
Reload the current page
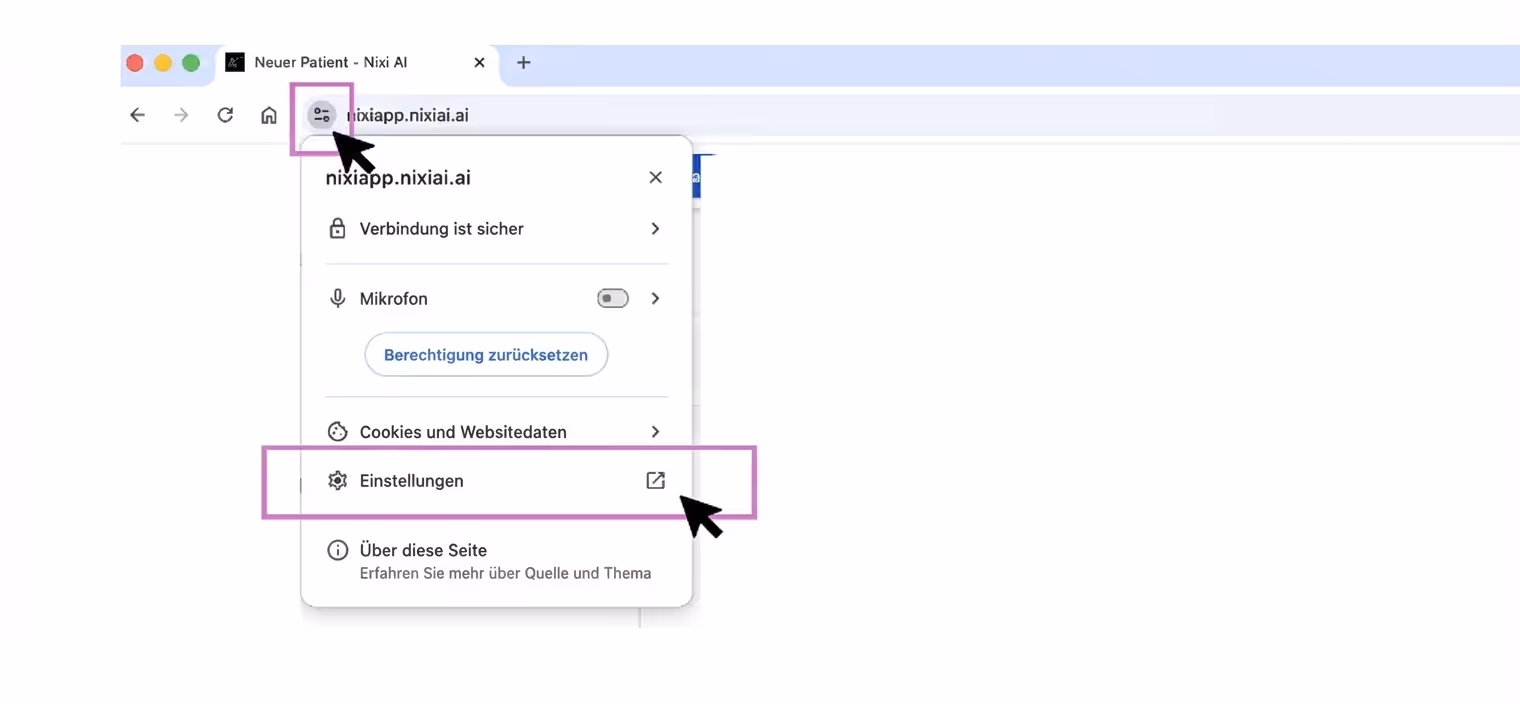point(224,114)
